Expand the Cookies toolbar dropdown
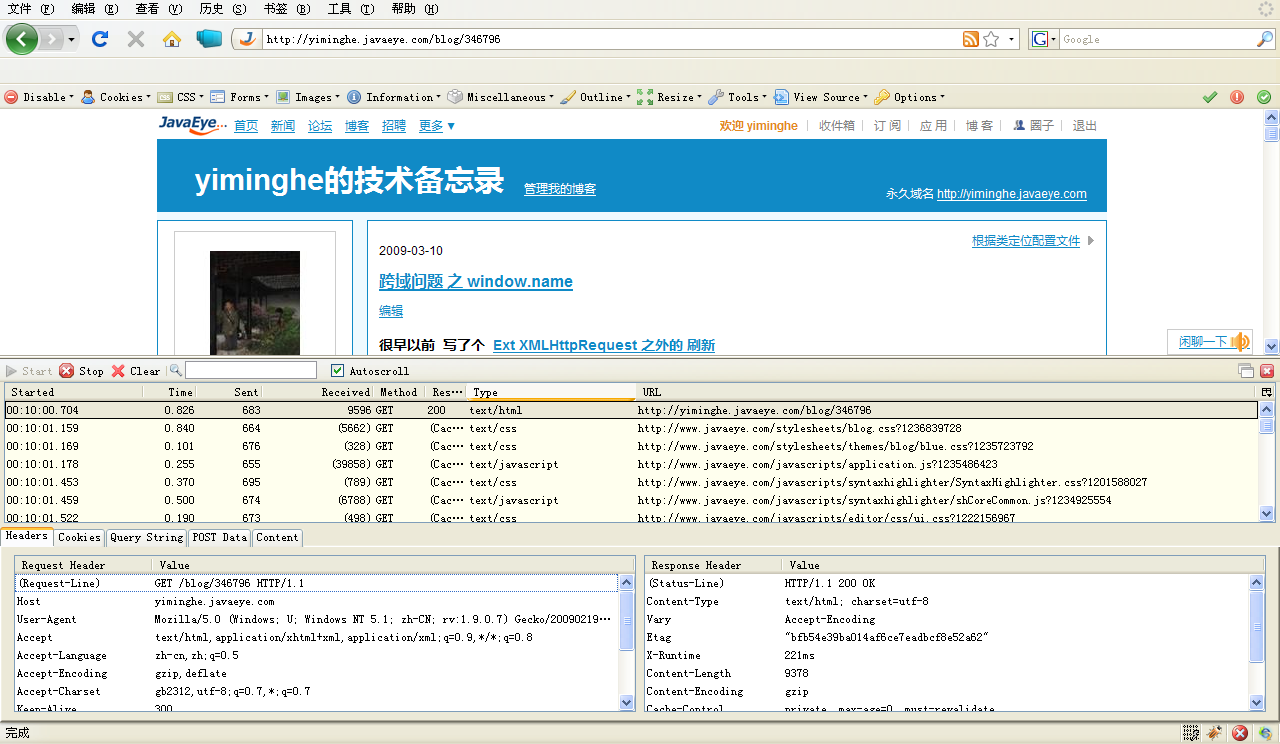This screenshot has width=1280, height=744. pyautogui.click(x=115, y=97)
